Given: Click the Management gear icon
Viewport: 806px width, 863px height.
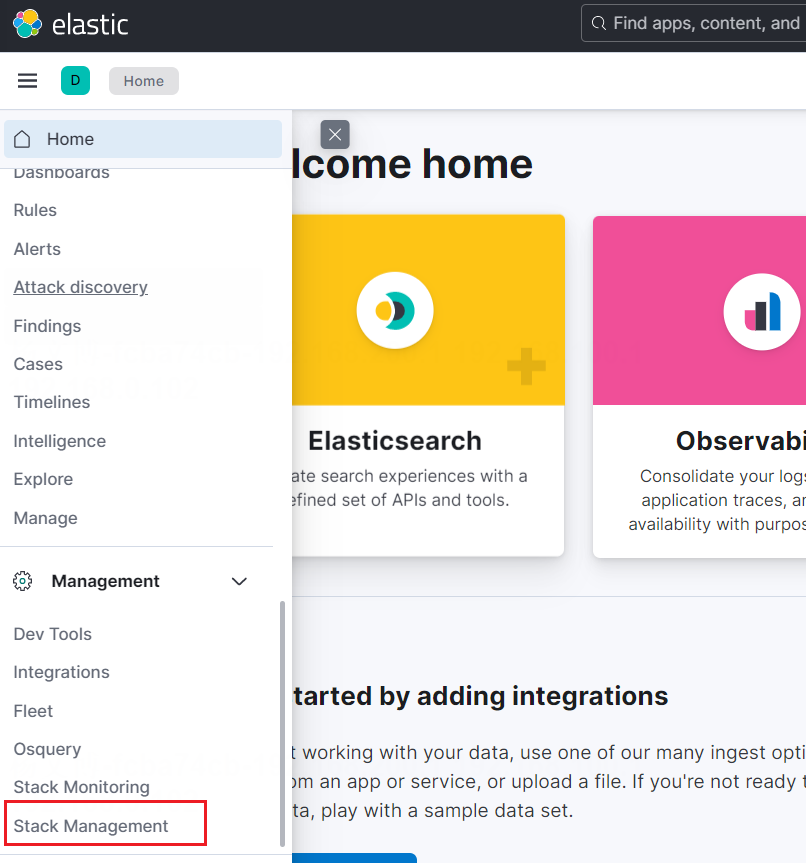Looking at the screenshot, I should 23,581.
